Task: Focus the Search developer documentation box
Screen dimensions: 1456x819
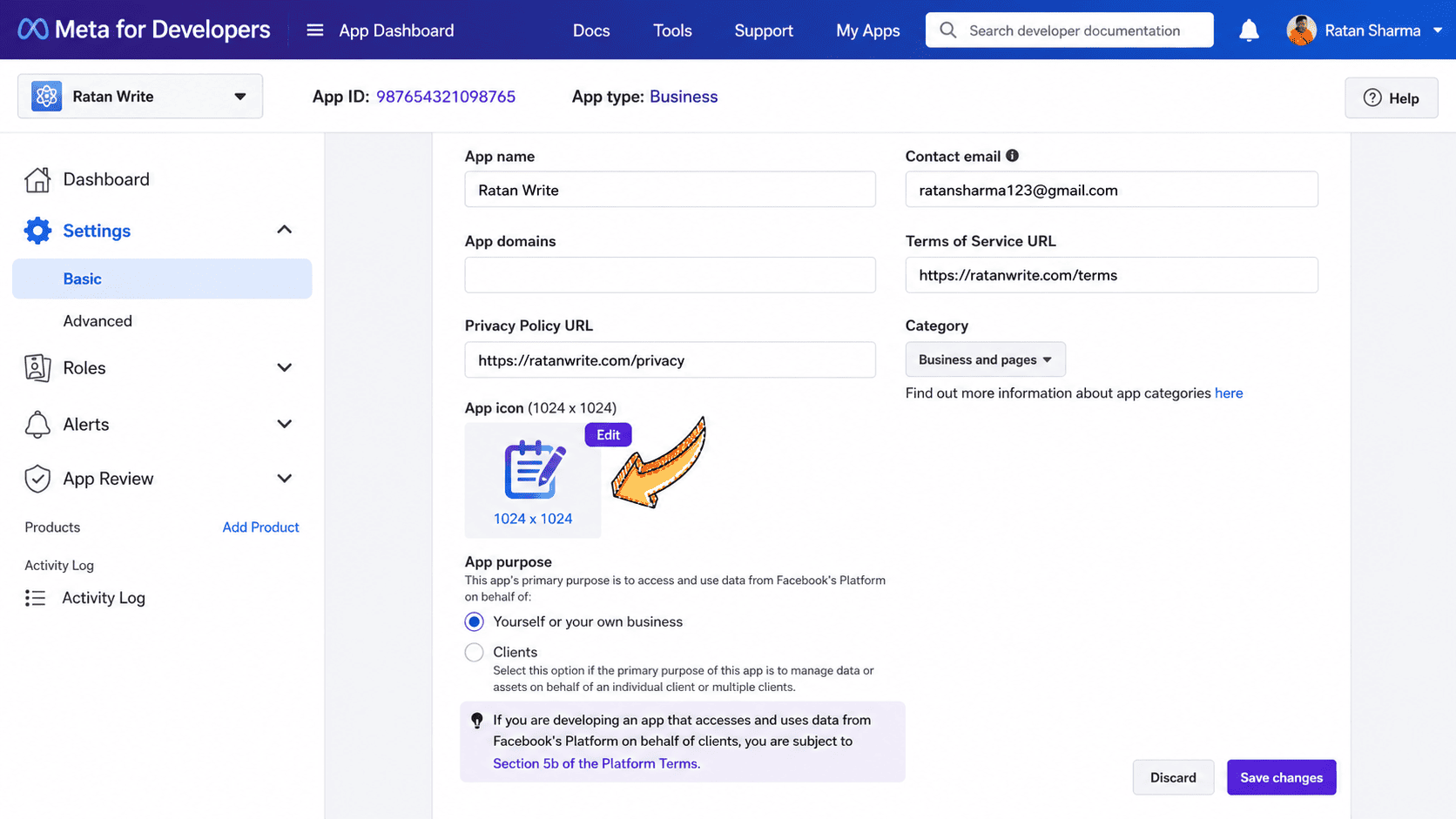Action: click(1069, 30)
